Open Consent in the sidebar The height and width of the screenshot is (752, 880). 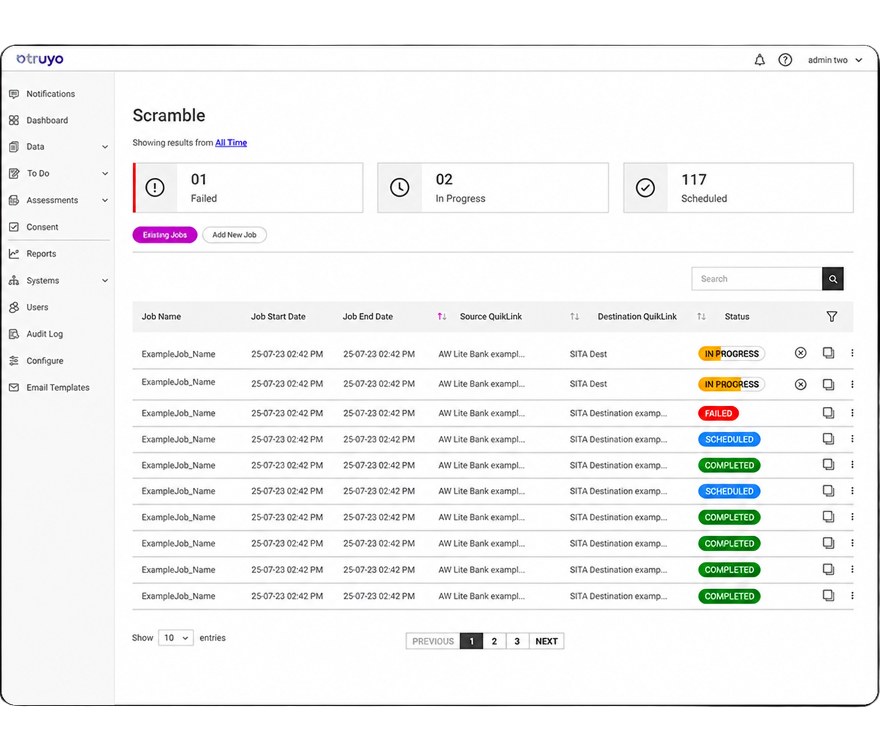point(42,227)
